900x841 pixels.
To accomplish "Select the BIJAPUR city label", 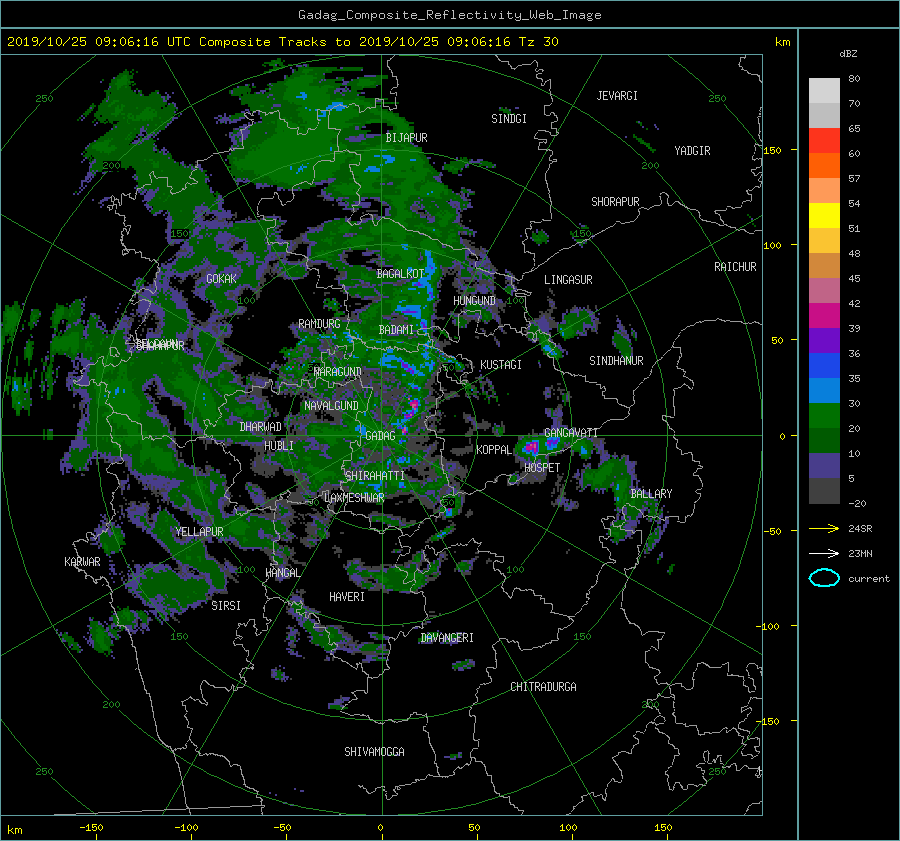I will [x=406, y=138].
